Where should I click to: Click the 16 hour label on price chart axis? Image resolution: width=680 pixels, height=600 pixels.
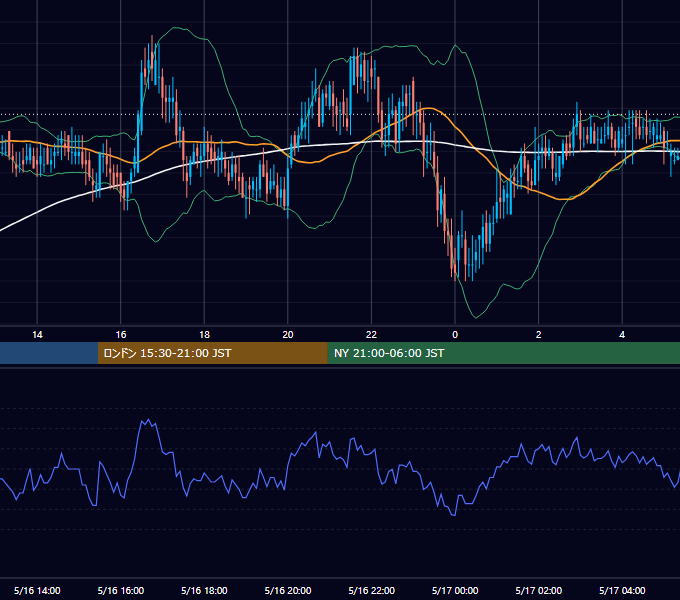(121, 335)
